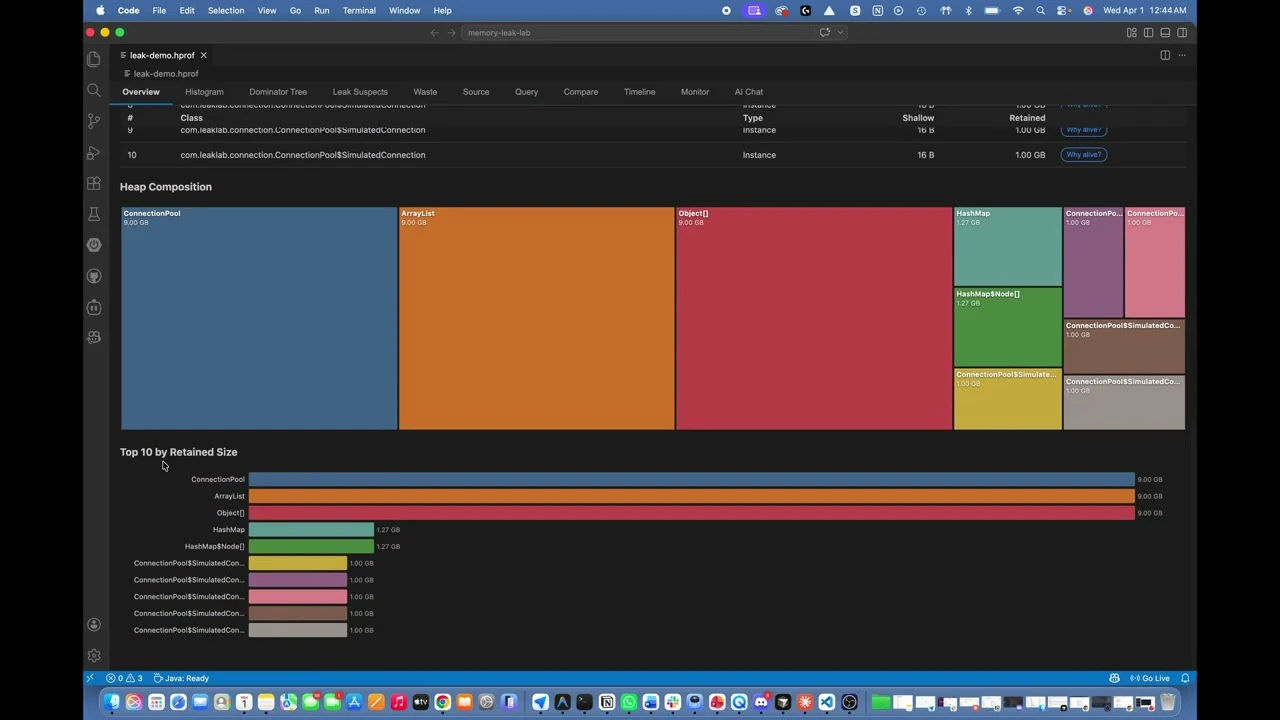1280x720 pixels.
Task: Open the Run and Debug view
Action: point(94,153)
